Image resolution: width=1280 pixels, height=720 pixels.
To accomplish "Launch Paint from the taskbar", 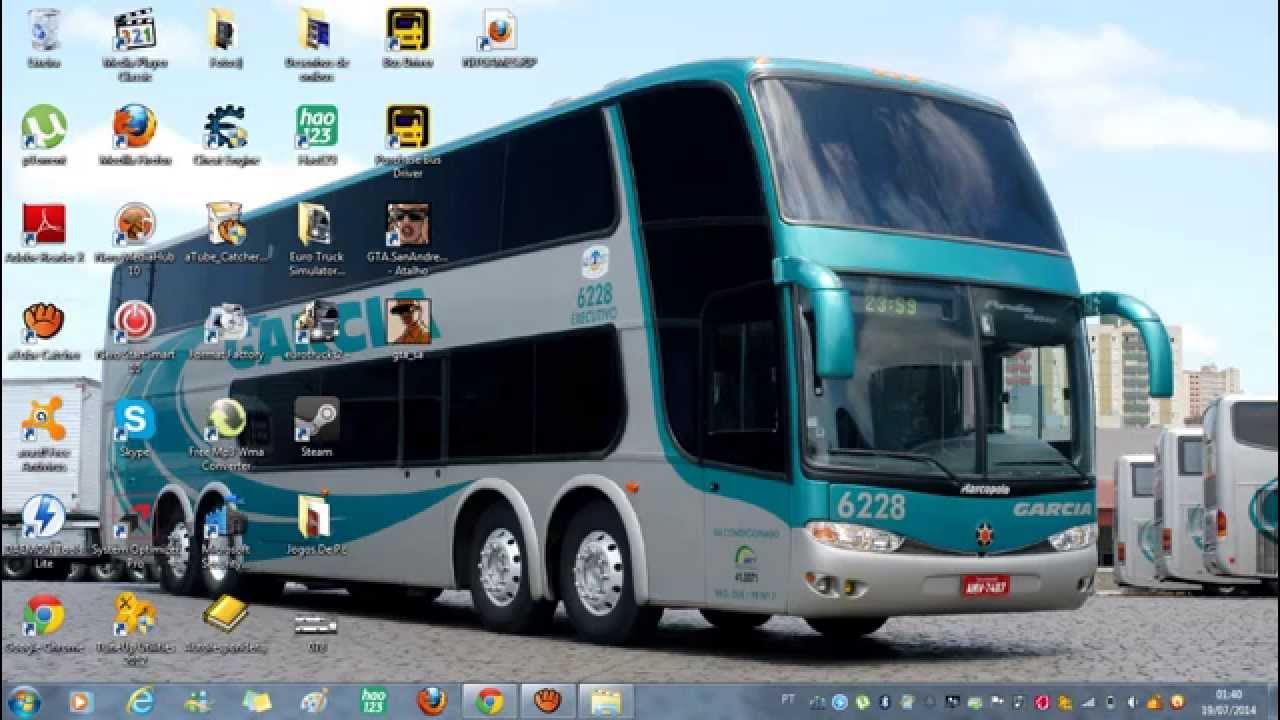I will click(315, 702).
